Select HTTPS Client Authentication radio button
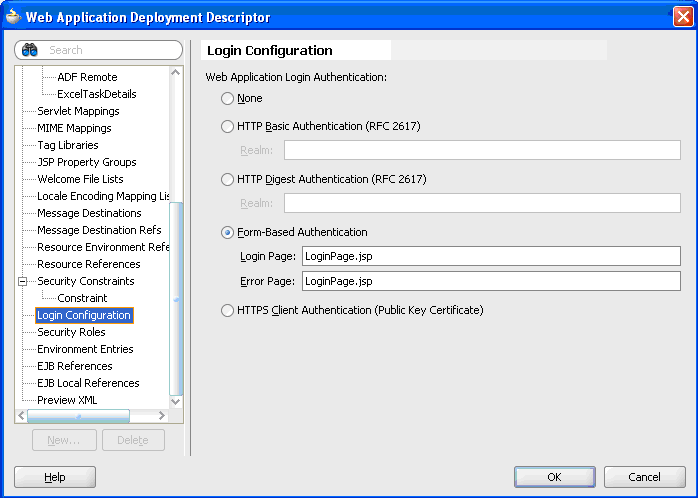Image resolution: width=698 pixels, height=498 pixels. click(227, 310)
